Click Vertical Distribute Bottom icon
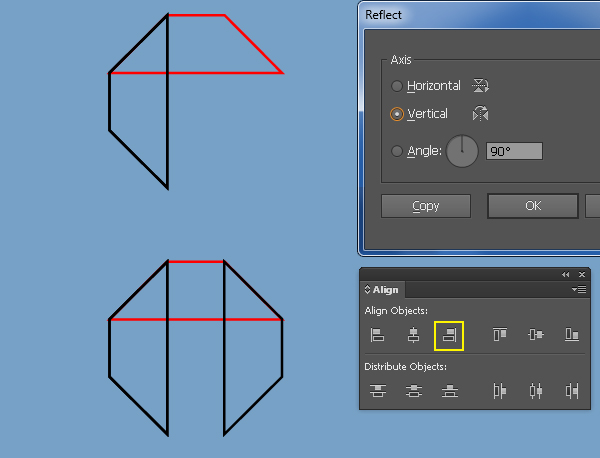This screenshot has width=600, height=458. [x=450, y=391]
